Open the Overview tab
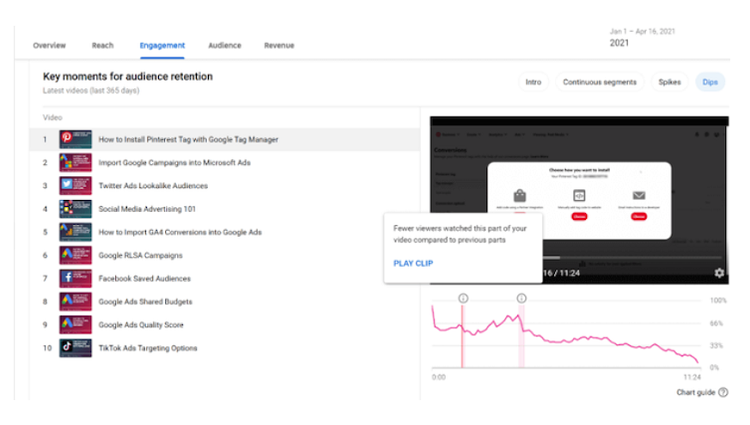This screenshot has width=750, height=425. pos(49,45)
